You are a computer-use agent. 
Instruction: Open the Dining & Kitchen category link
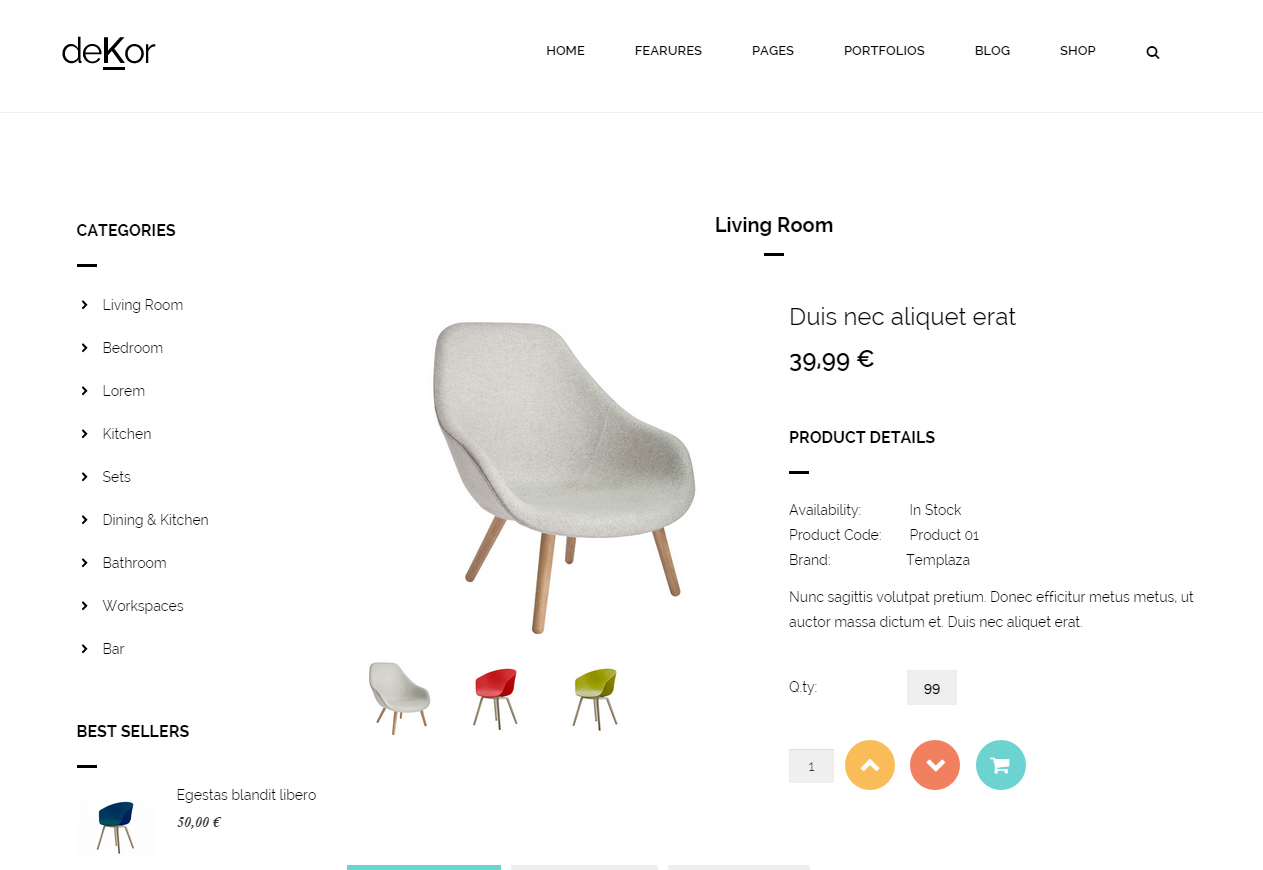(156, 520)
